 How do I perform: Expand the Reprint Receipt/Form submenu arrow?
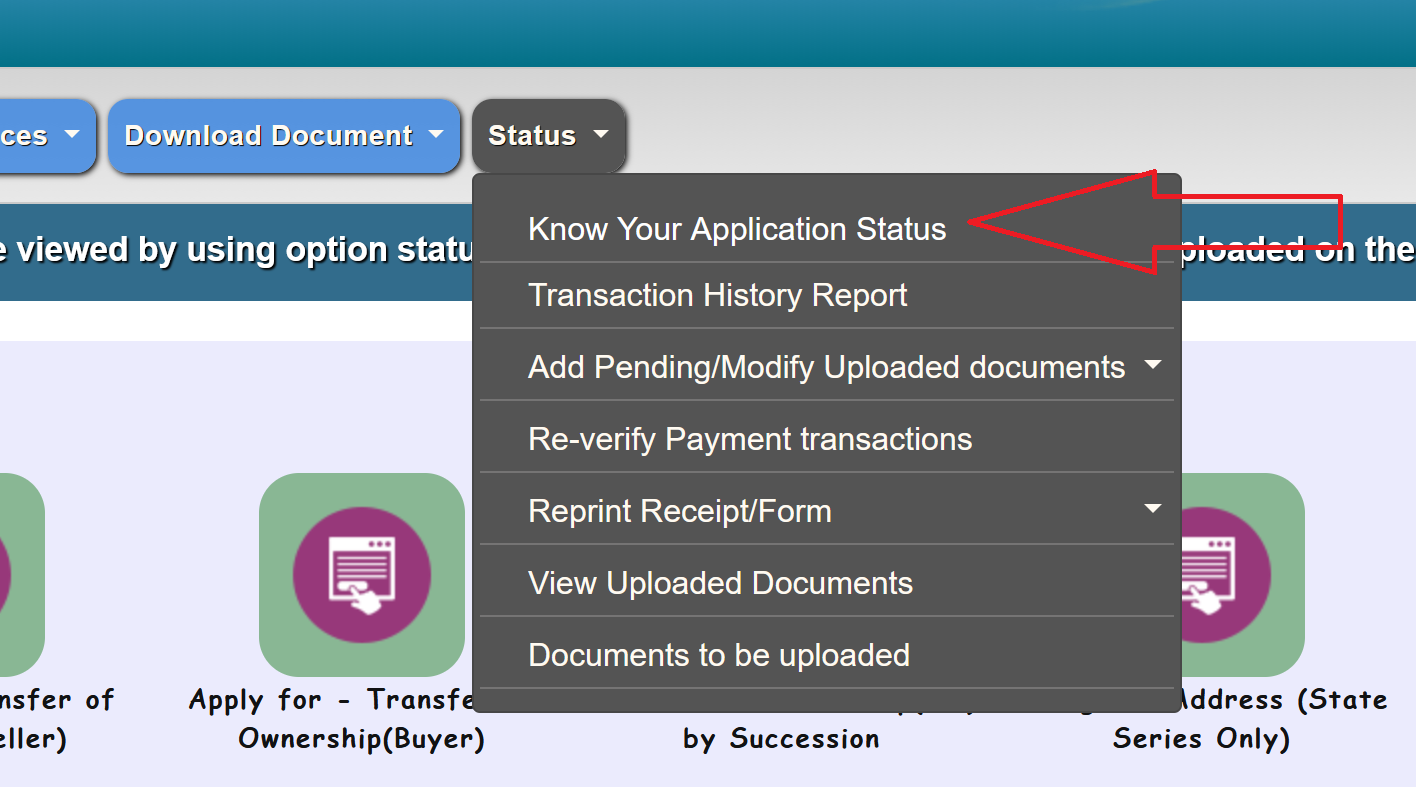pyautogui.click(x=1153, y=509)
